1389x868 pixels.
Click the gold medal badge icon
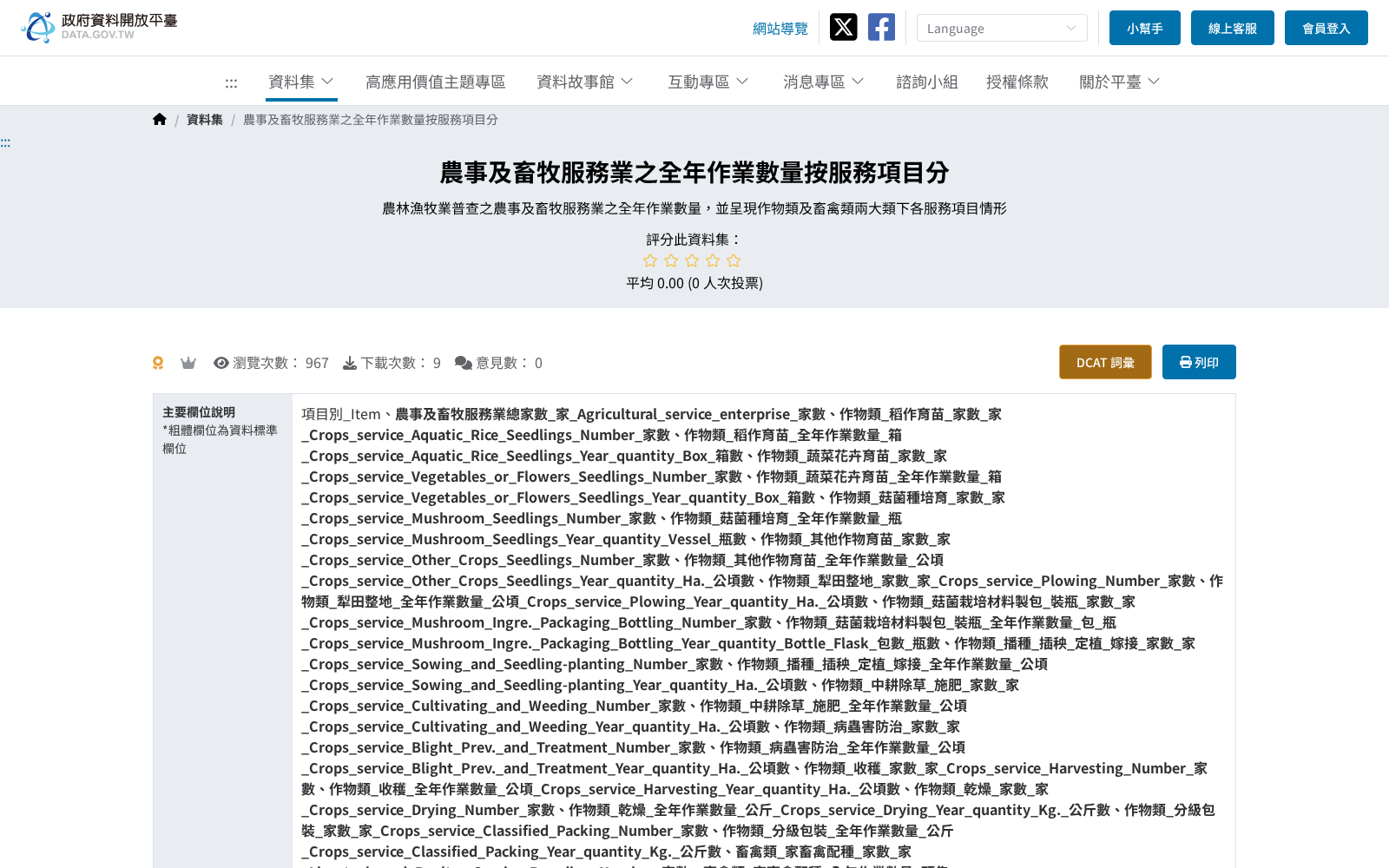pyautogui.click(x=158, y=363)
